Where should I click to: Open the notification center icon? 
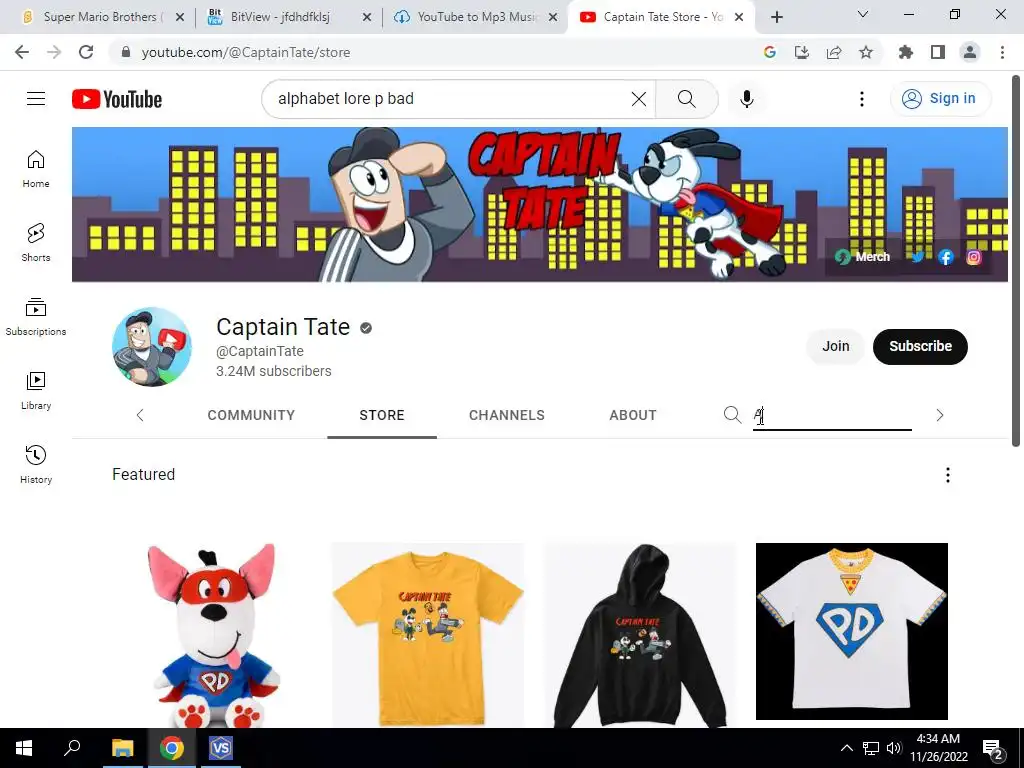point(993,748)
